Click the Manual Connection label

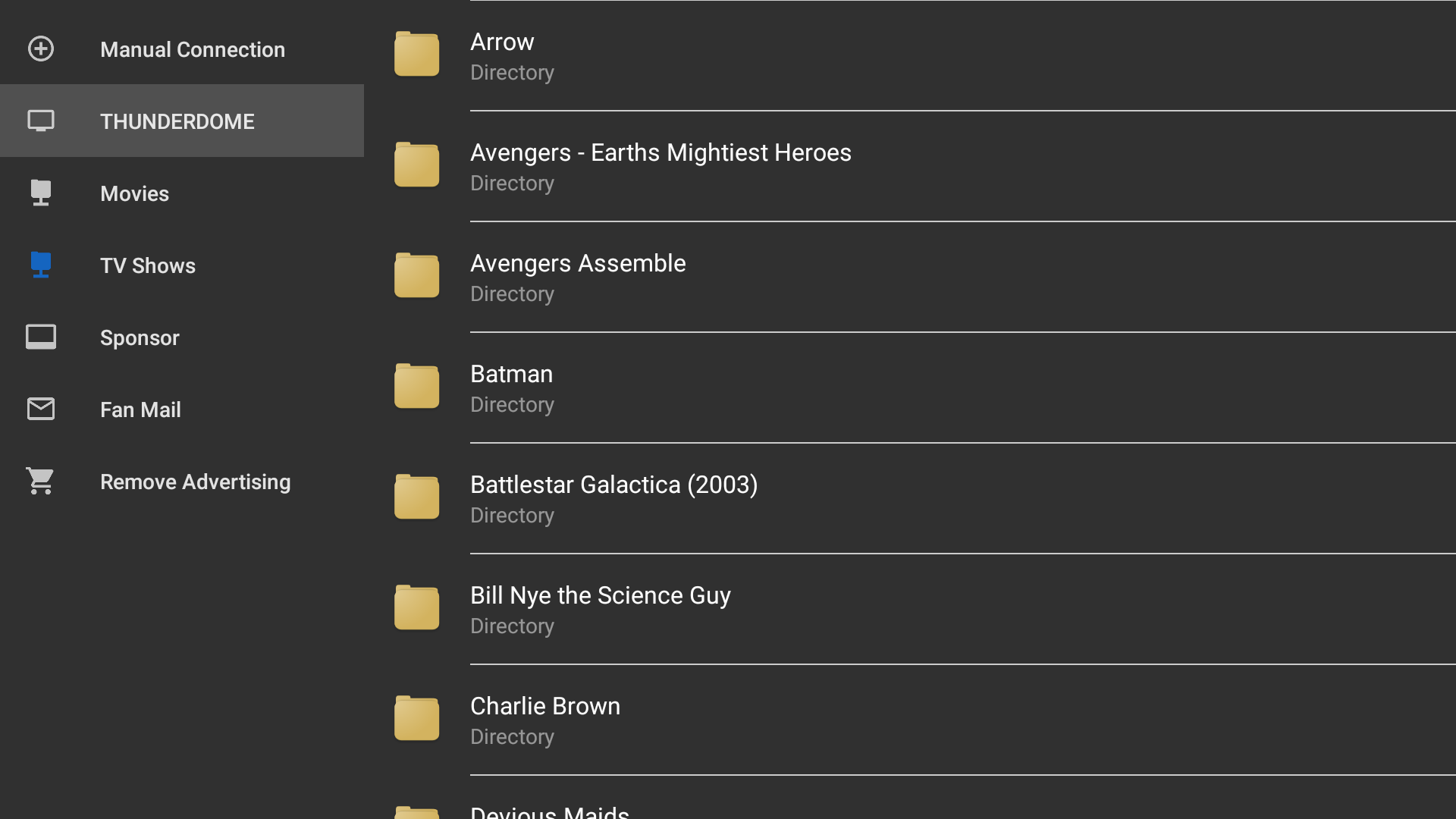tap(193, 49)
